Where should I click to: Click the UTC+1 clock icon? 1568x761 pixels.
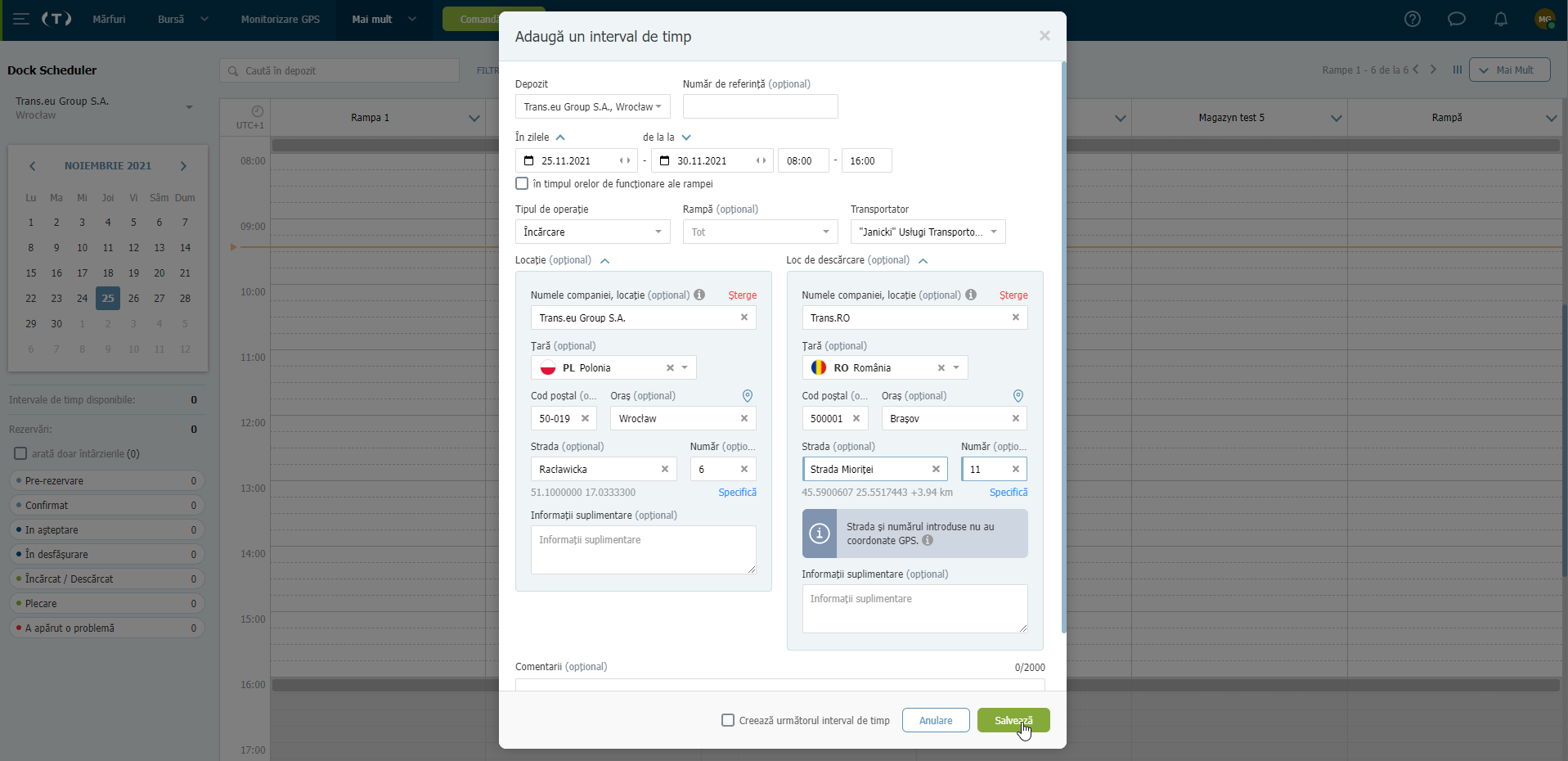pos(257,111)
